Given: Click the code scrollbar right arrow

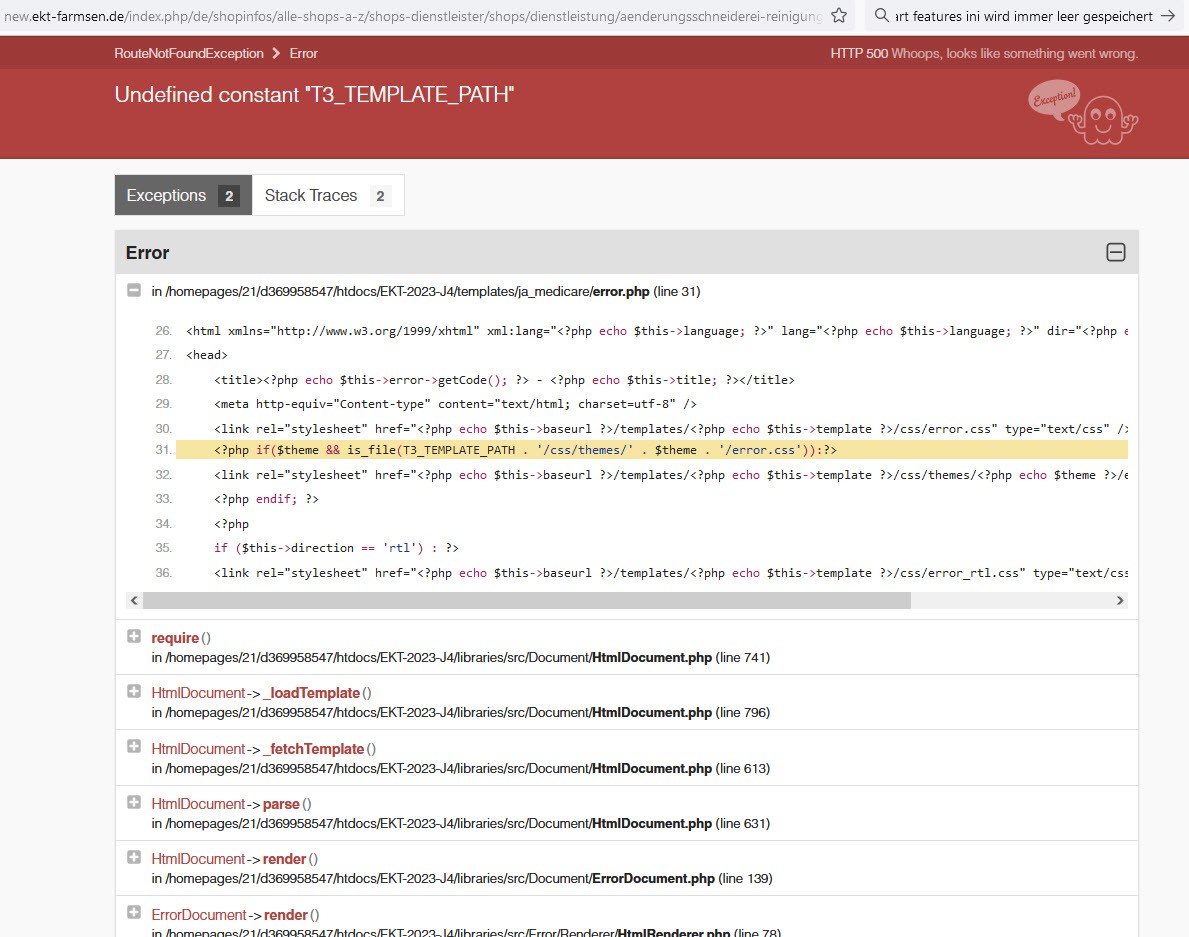Looking at the screenshot, I should click(x=1120, y=601).
